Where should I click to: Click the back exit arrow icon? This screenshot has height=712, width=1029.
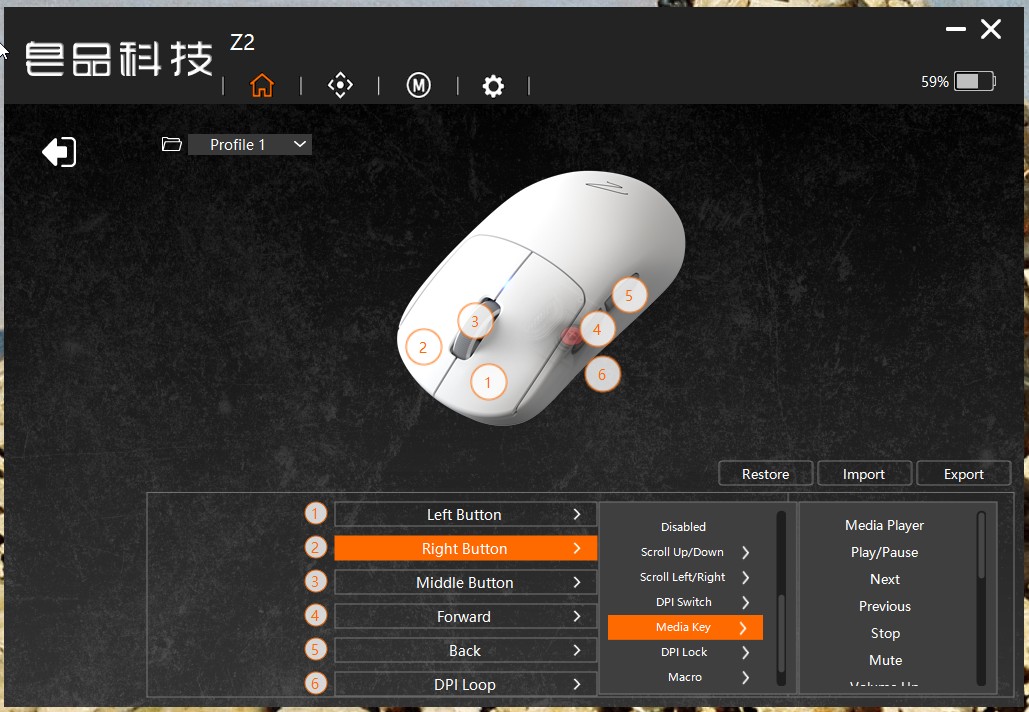click(60, 152)
